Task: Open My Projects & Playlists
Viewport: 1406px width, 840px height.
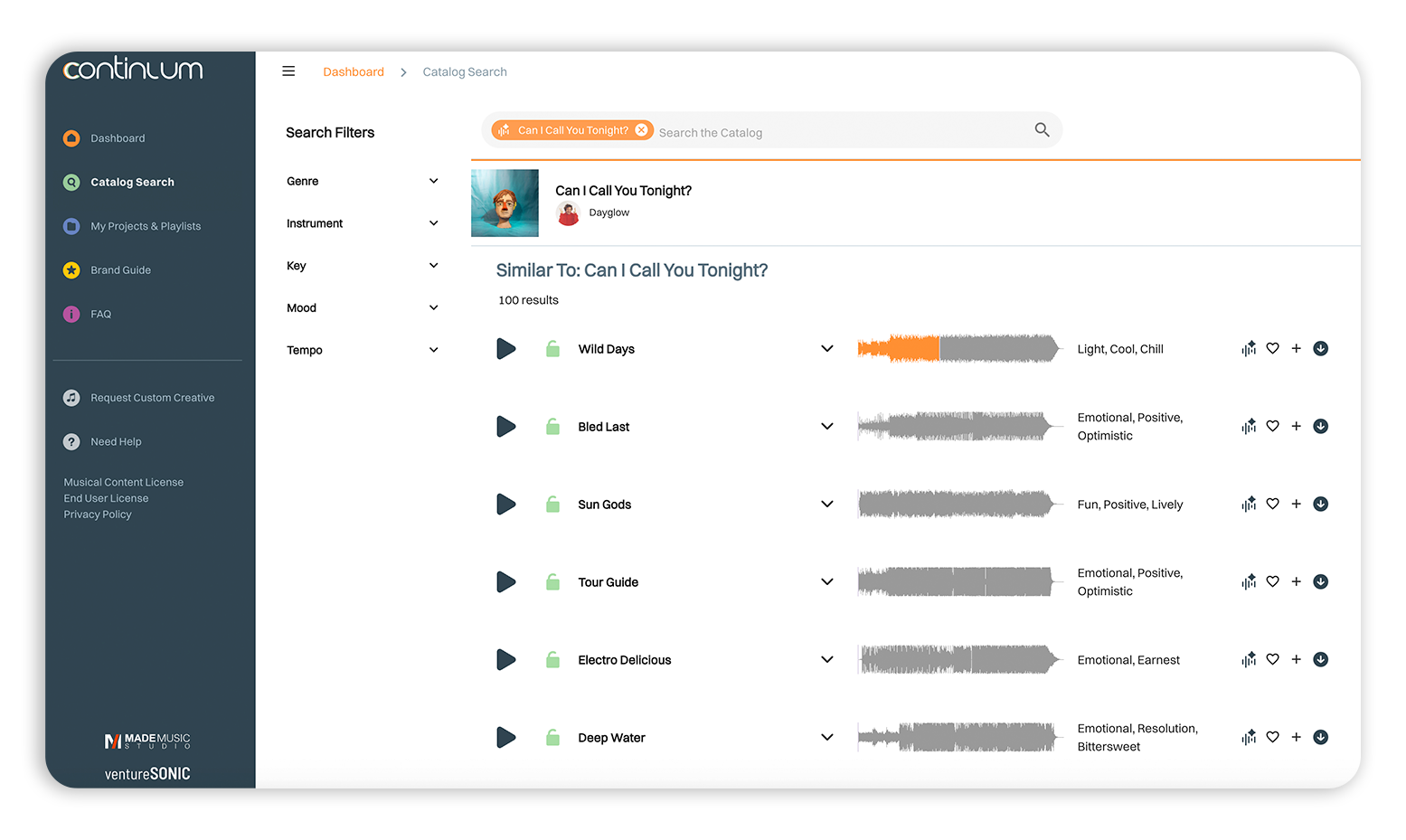Action: click(132, 226)
